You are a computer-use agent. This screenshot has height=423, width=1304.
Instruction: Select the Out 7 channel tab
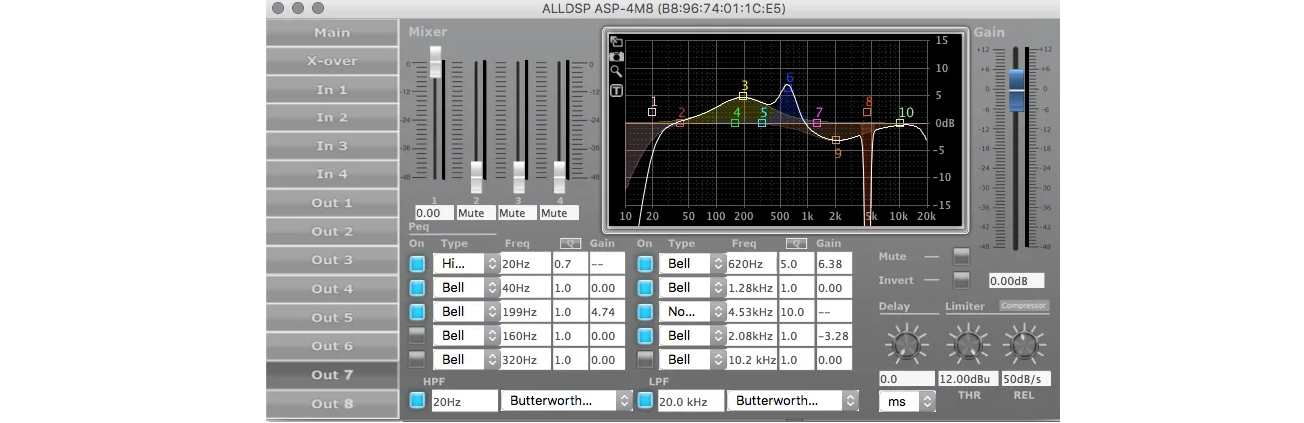click(332, 375)
